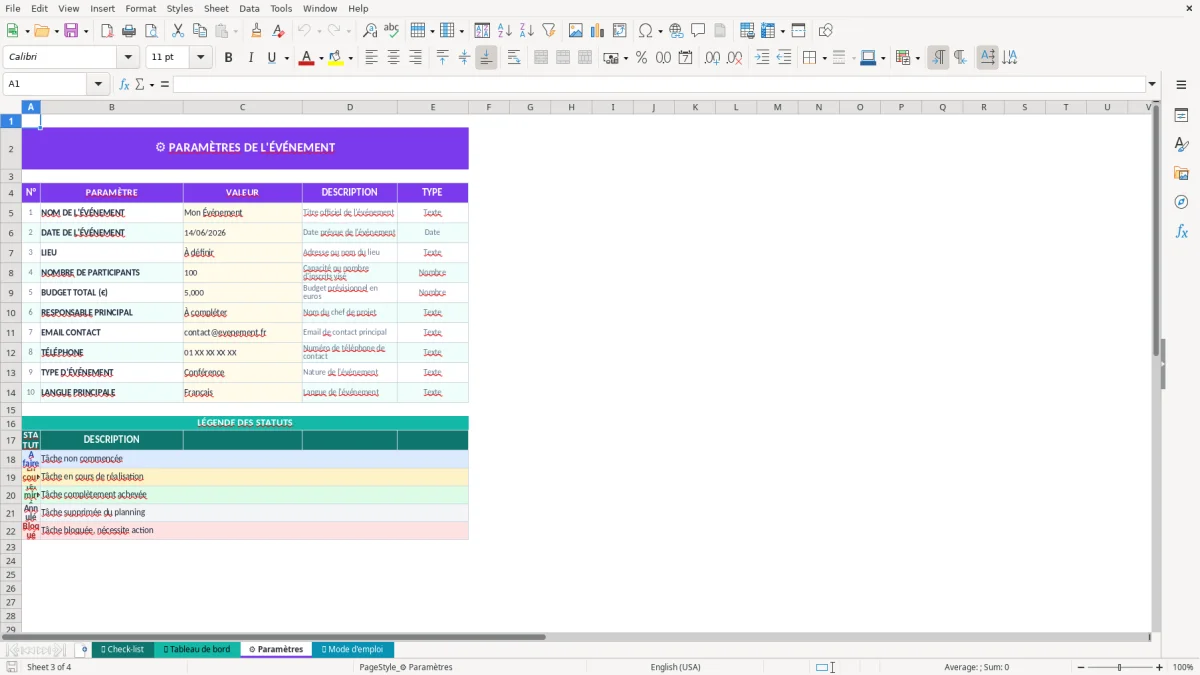Open the sidebar Gallery icon
The height and width of the screenshot is (675, 1200).
coord(1181,173)
